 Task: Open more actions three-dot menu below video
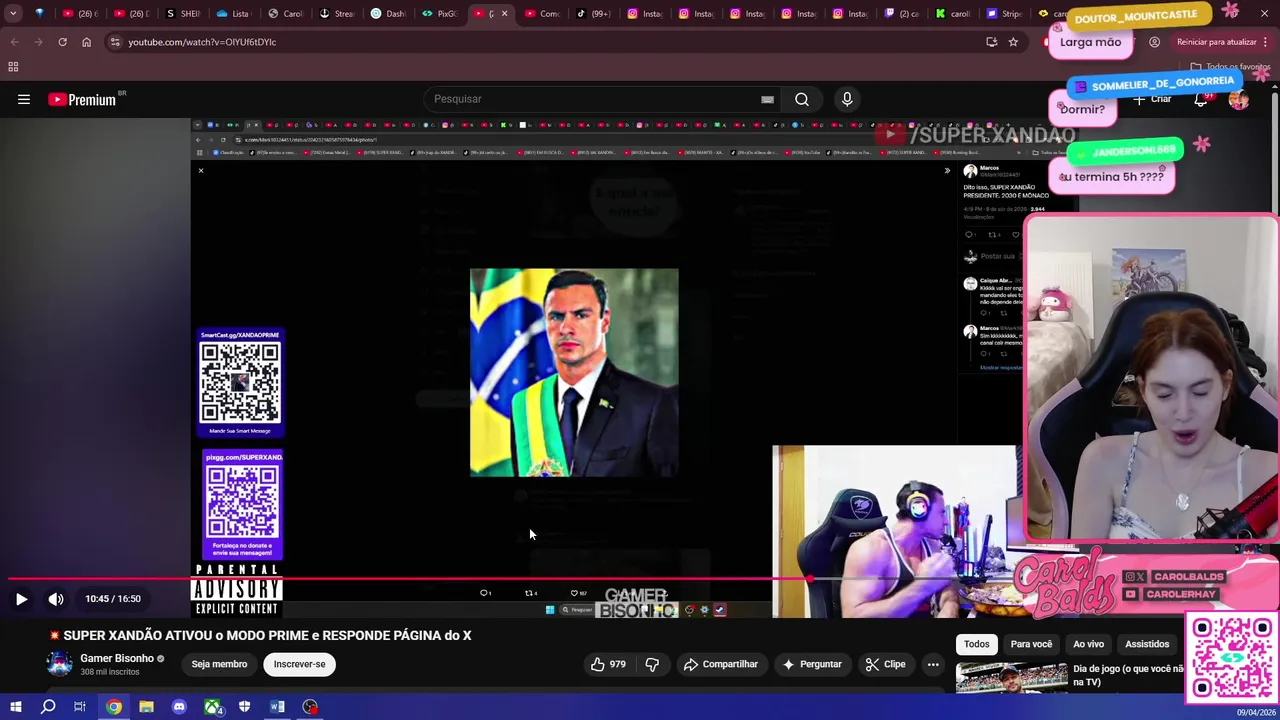tap(932, 664)
